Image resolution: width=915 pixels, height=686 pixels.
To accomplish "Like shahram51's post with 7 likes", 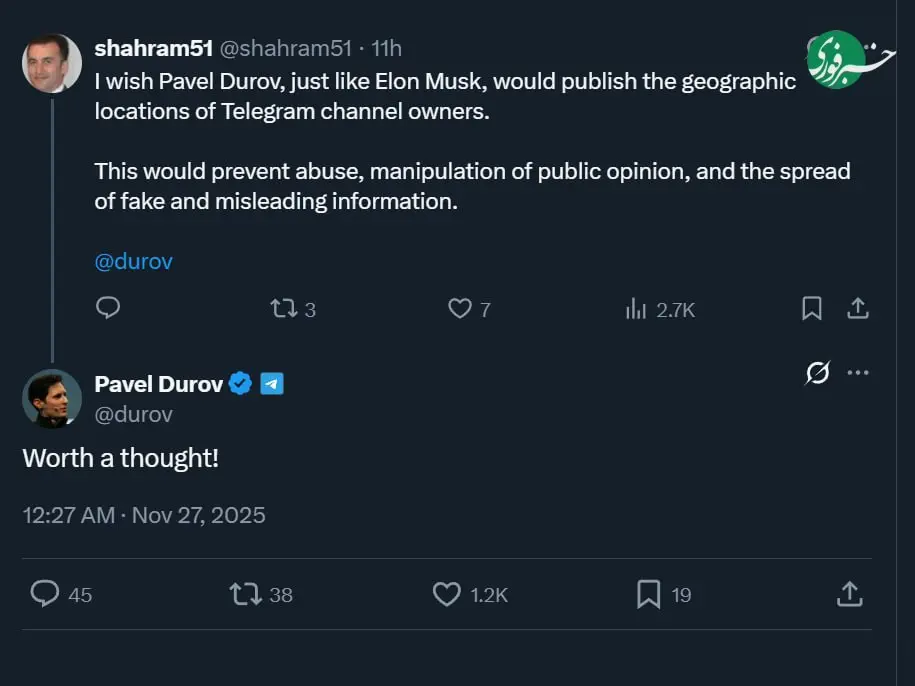I will pos(459,309).
